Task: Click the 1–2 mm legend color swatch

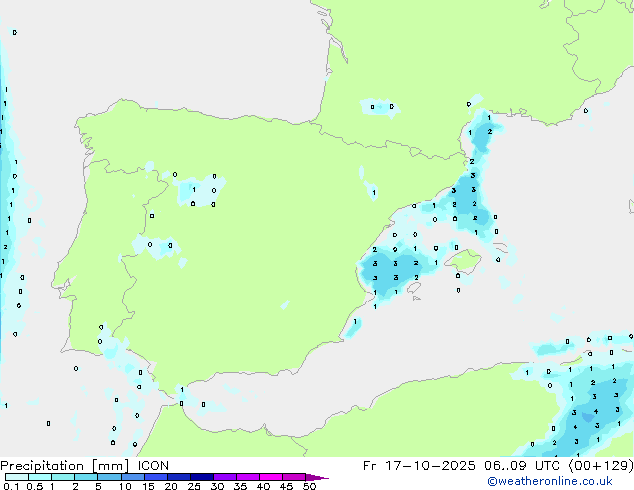Action: pyautogui.click(x=63, y=477)
